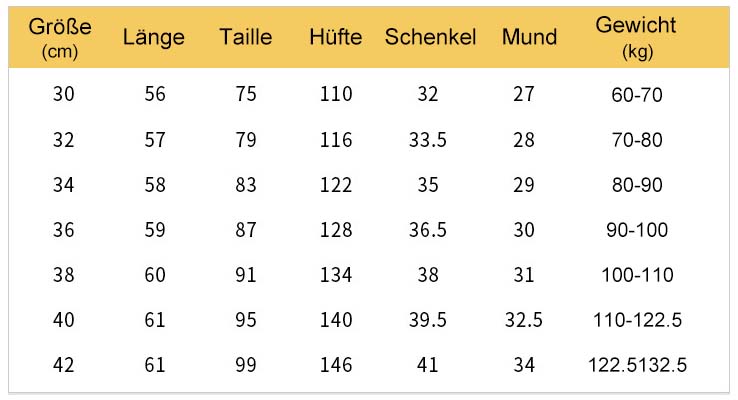The image size is (738, 400).
Task: Click size 42 in the Größe column
Action: click(x=64, y=365)
